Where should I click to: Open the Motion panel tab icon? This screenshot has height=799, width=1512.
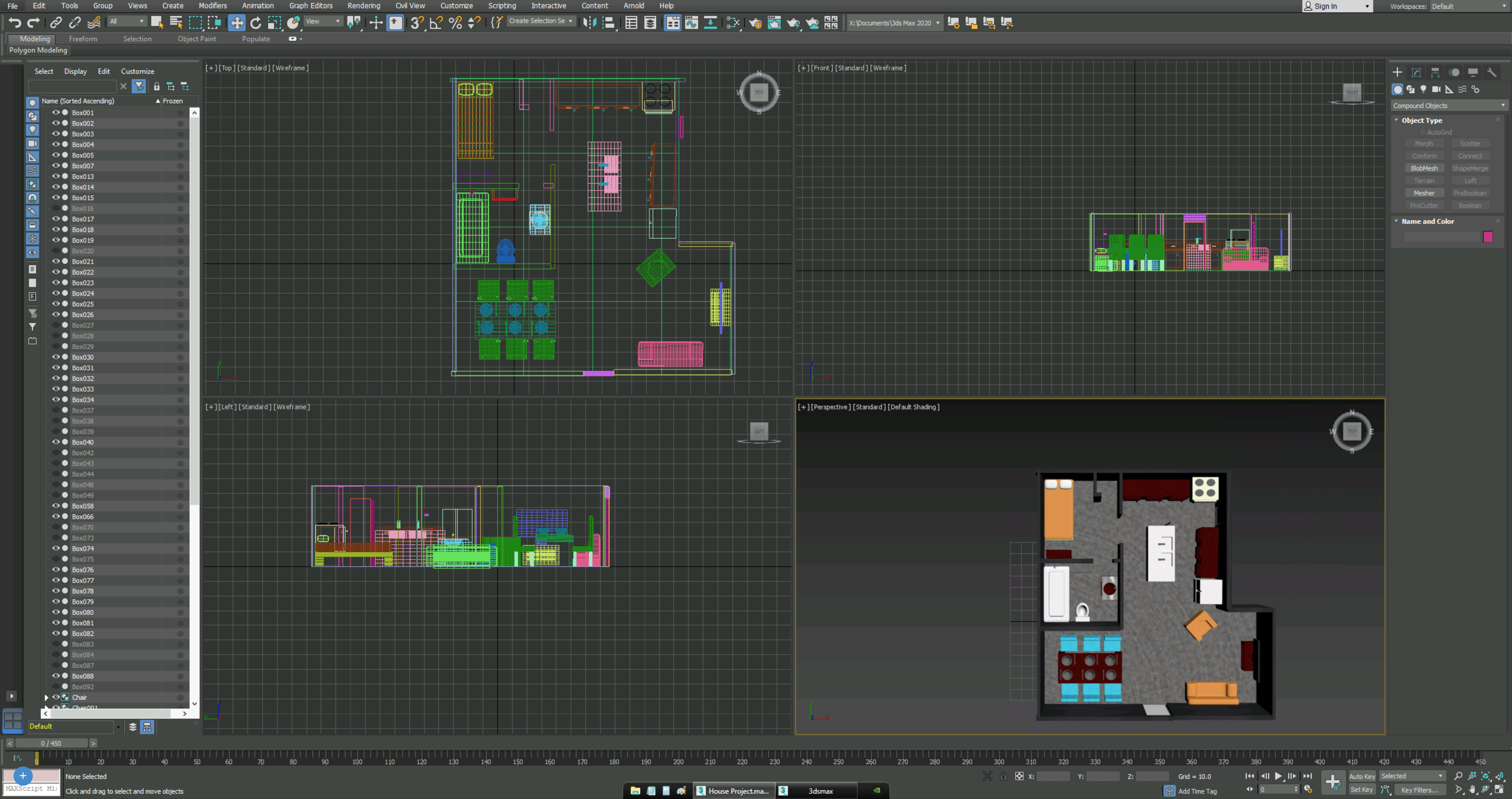[1454, 72]
